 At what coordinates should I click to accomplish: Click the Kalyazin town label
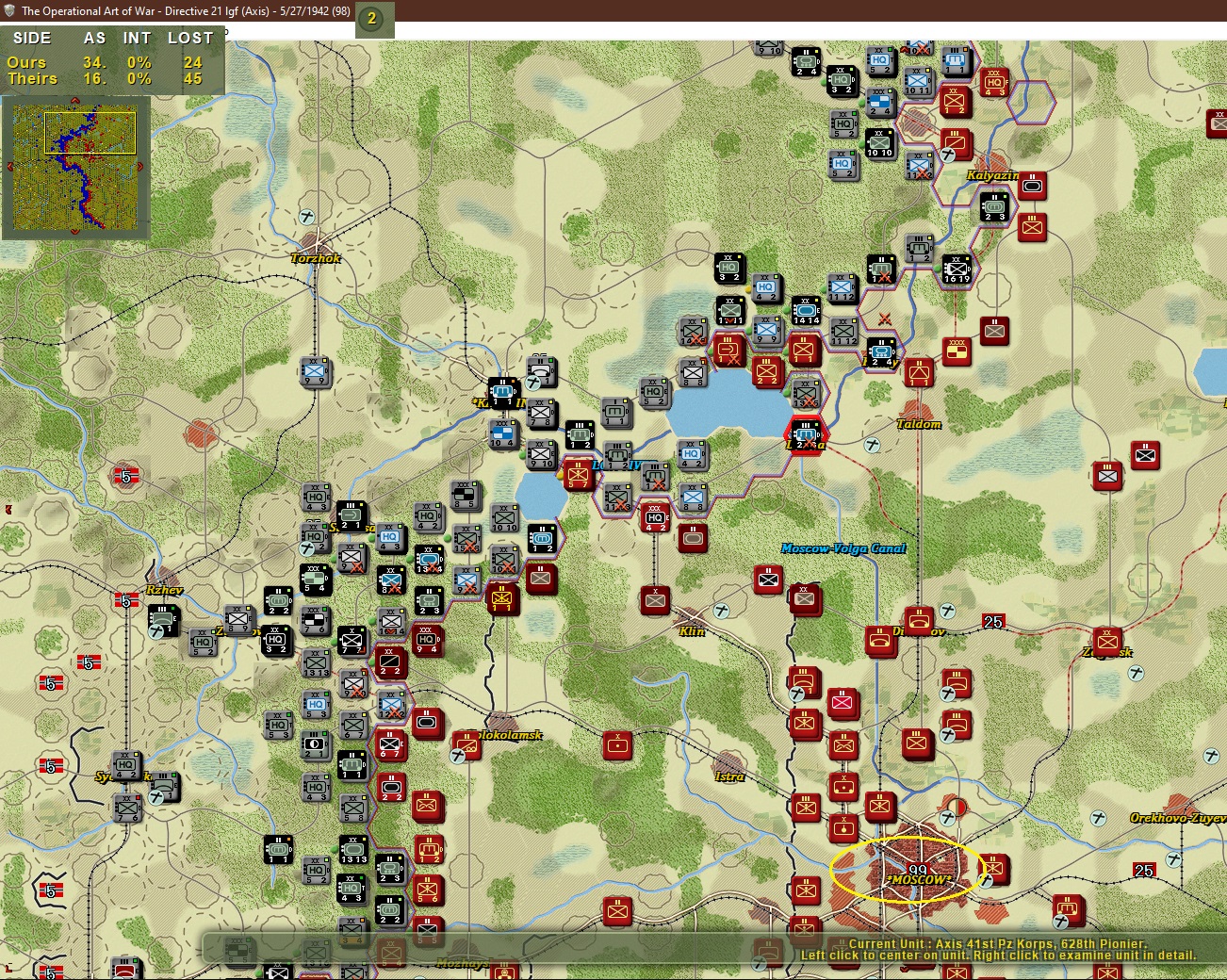pos(992,175)
